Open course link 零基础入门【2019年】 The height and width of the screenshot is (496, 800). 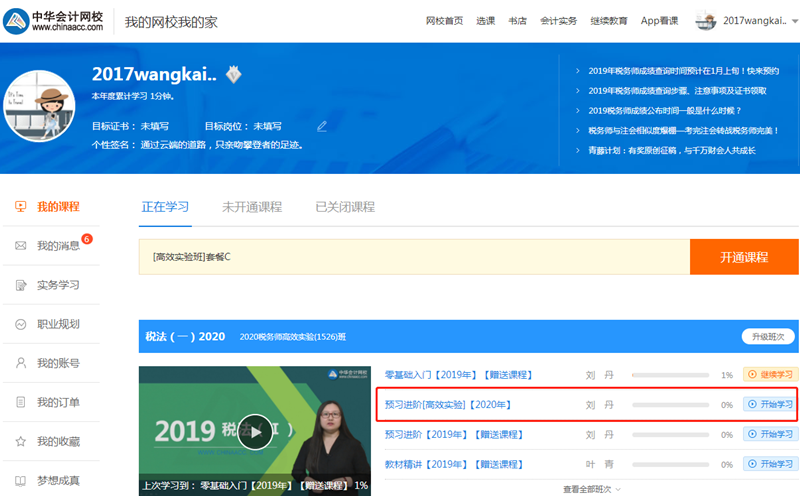(459, 375)
